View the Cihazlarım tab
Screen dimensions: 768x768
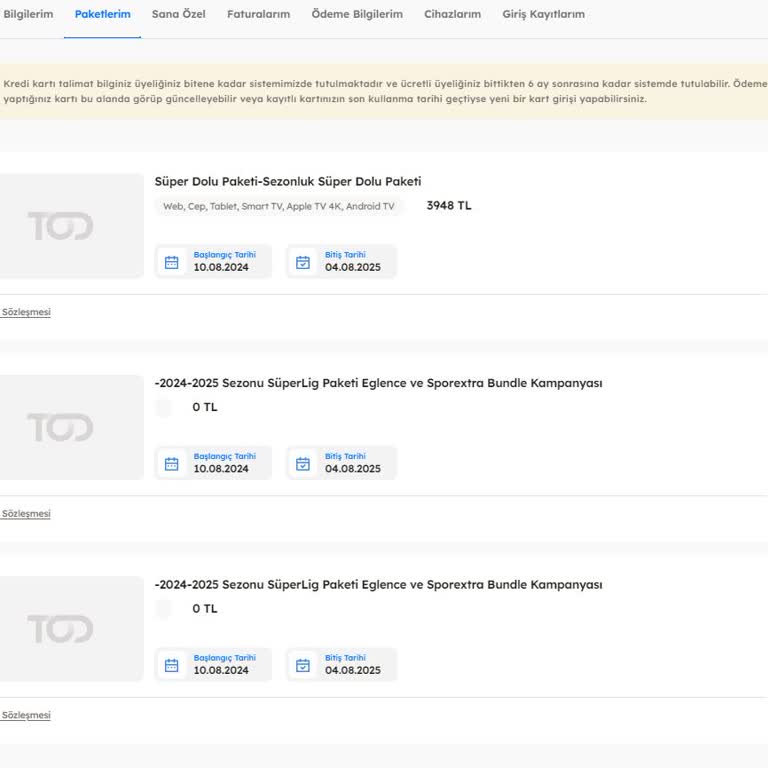[452, 14]
